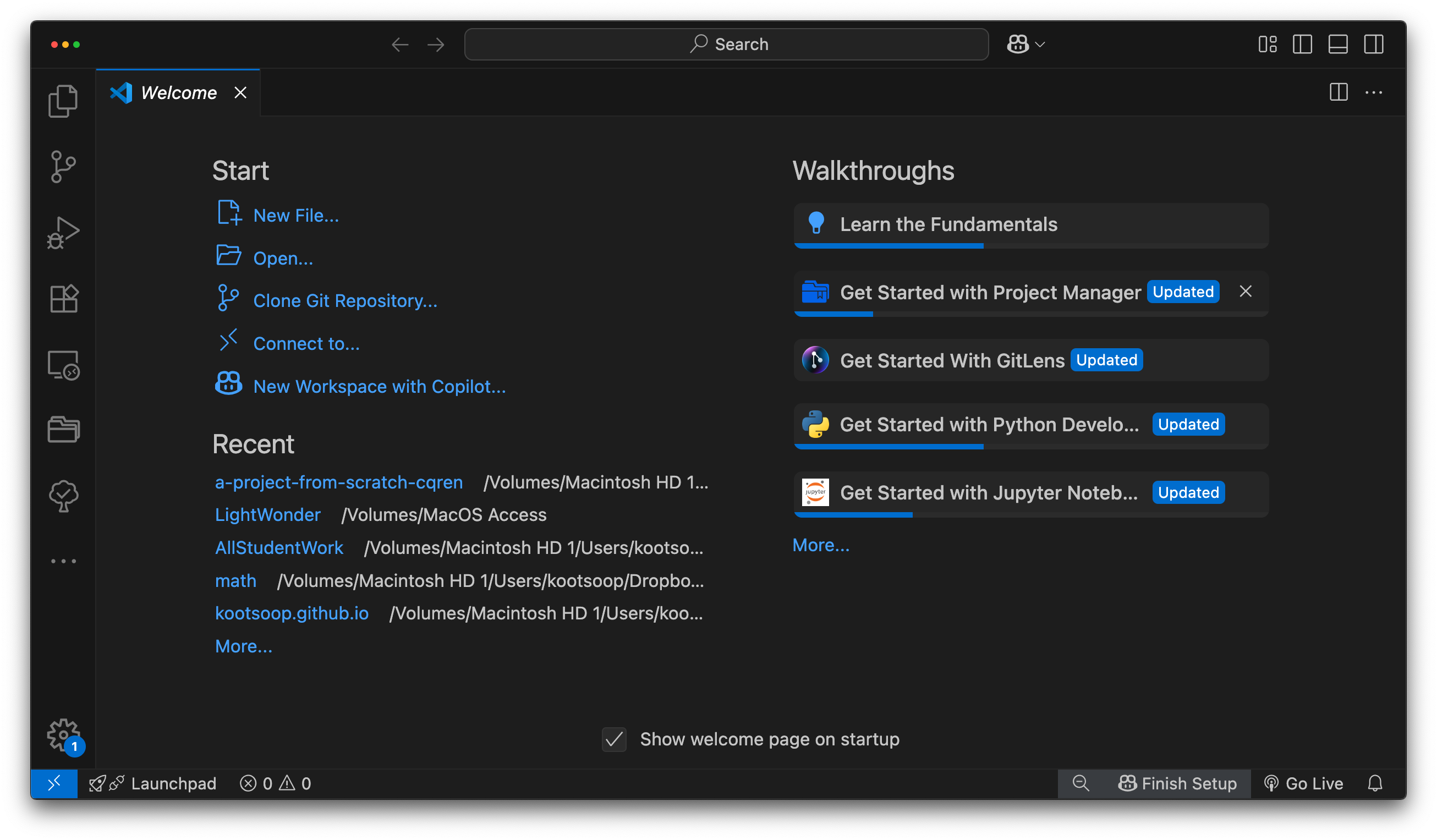Close the Welcome tab
This screenshot has width=1437, height=840.
pyautogui.click(x=240, y=92)
